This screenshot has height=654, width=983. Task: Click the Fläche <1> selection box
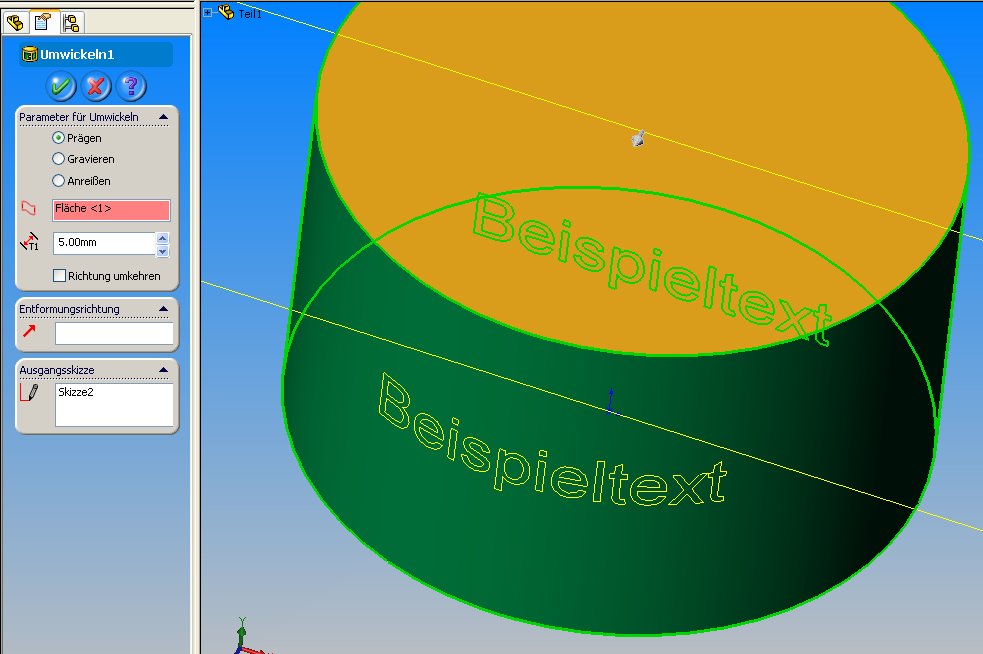tap(111, 210)
